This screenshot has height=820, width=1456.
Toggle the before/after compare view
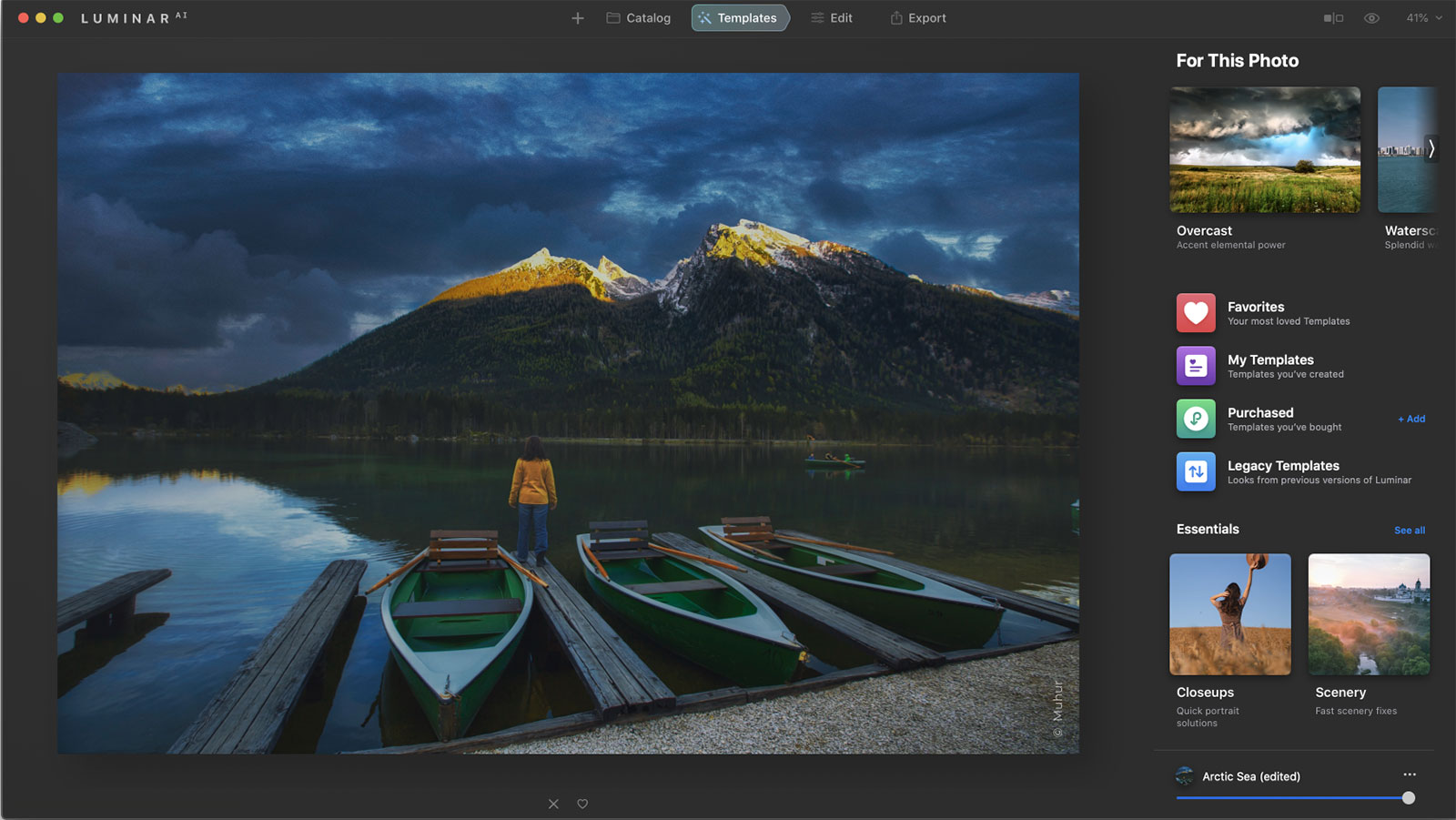pyautogui.click(x=1333, y=18)
